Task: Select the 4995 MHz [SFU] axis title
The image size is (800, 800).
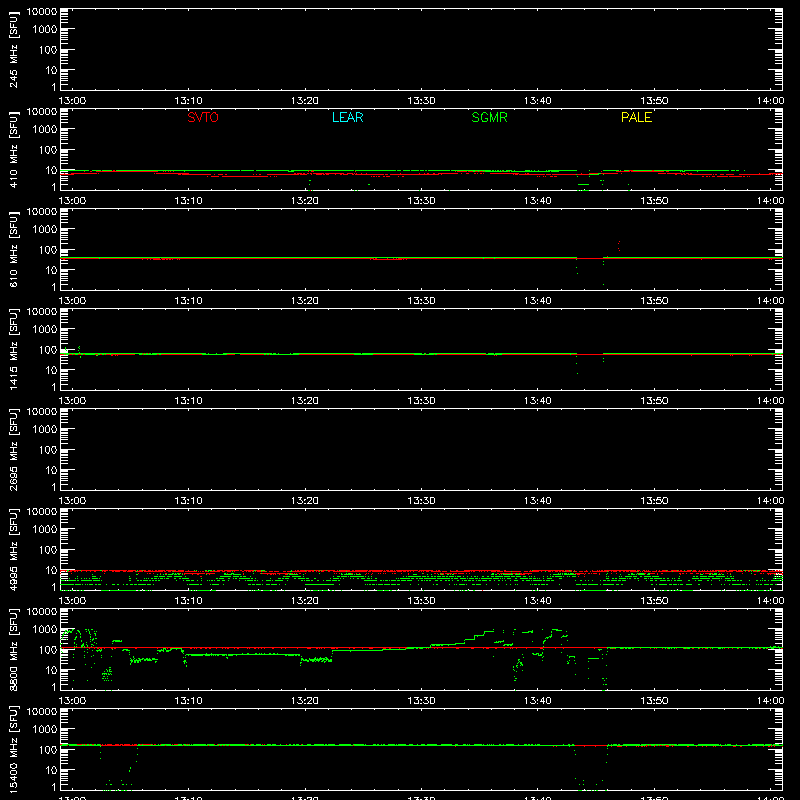Action: point(13,549)
